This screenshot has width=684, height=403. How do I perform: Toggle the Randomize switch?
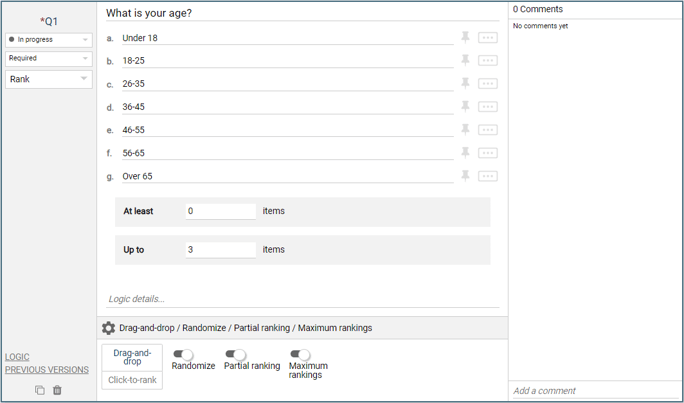[183, 355]
